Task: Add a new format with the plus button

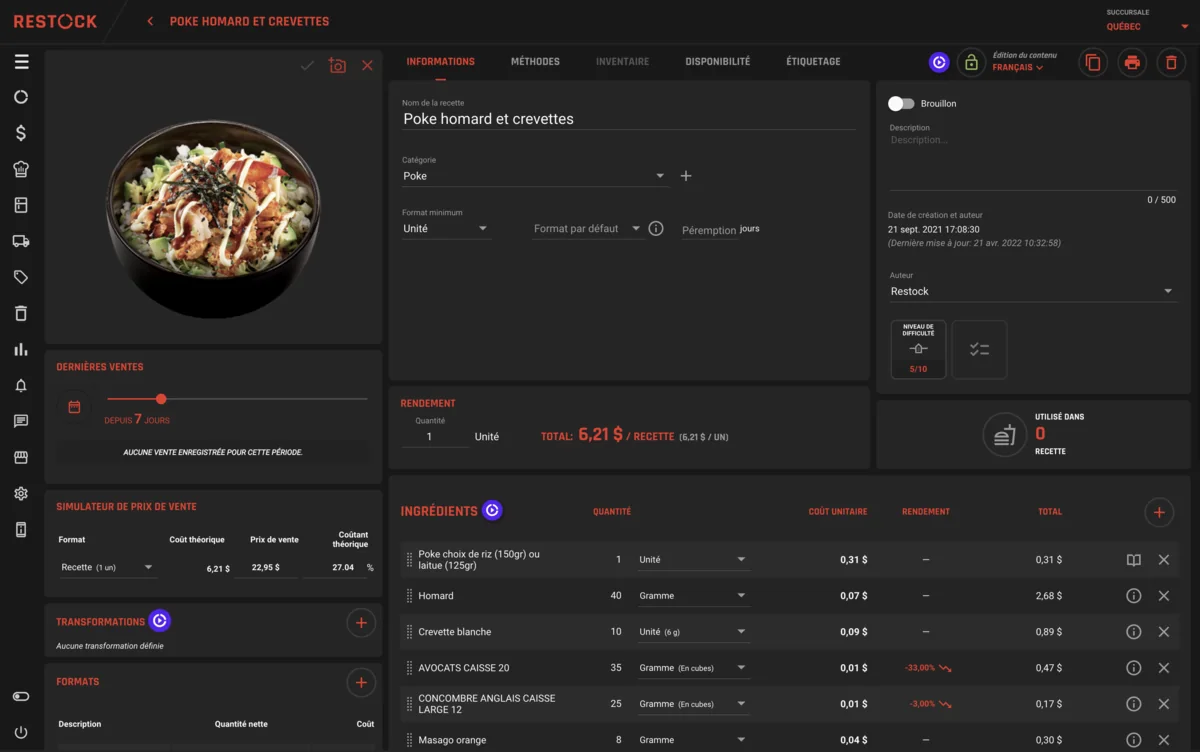Action: [361, 683]
